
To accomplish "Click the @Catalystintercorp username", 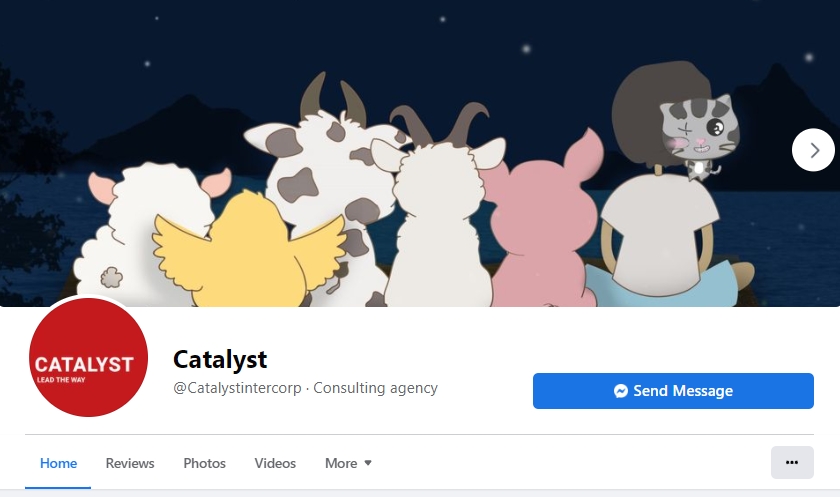I will (237, 388).
